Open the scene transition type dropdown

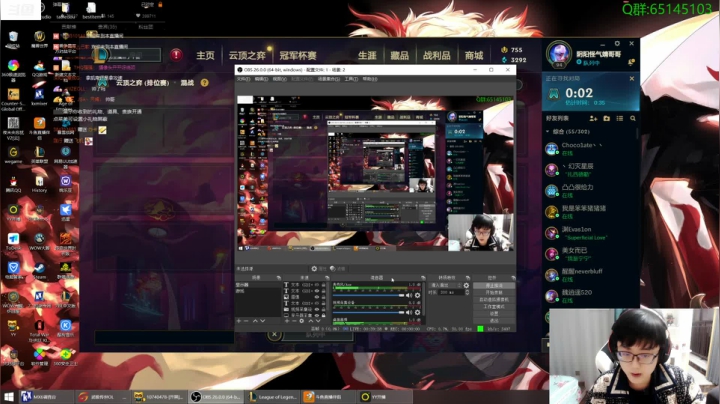click(x=444, y=285)
